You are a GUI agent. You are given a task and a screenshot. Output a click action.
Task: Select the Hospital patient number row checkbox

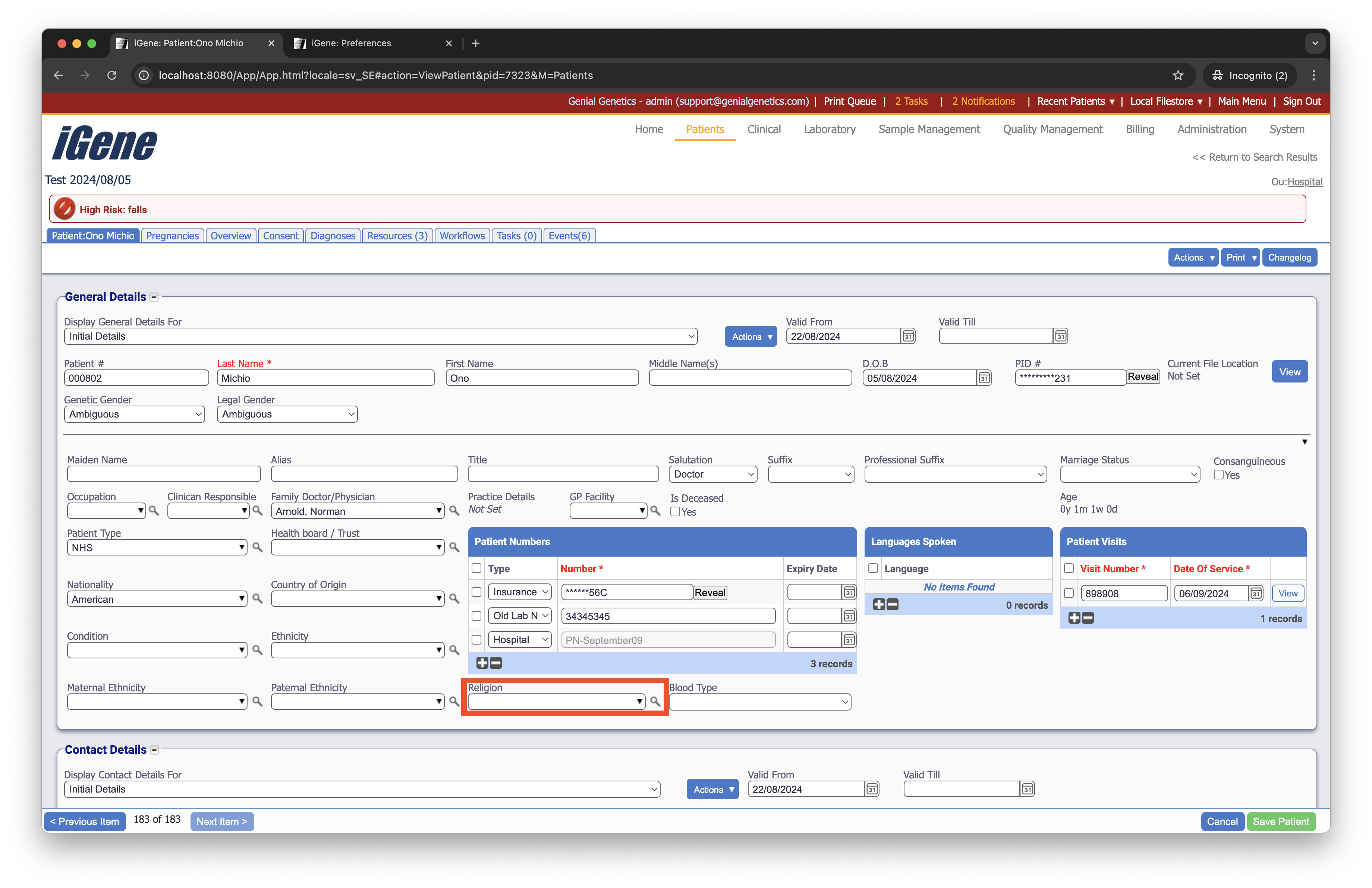click(x=476, y=640)
